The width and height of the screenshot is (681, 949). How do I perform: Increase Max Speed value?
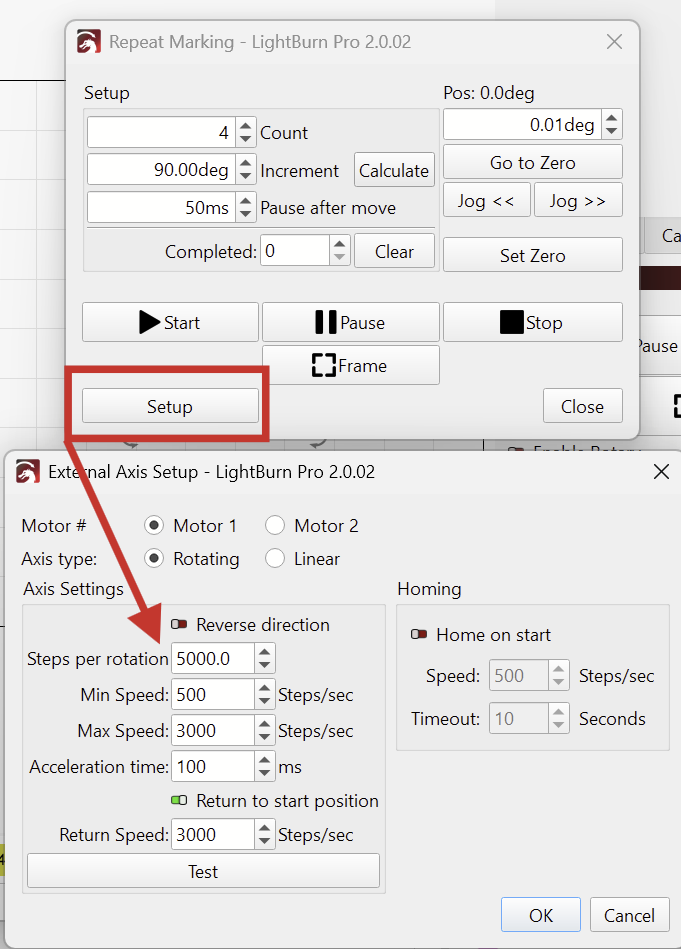[x=265, y=724]
